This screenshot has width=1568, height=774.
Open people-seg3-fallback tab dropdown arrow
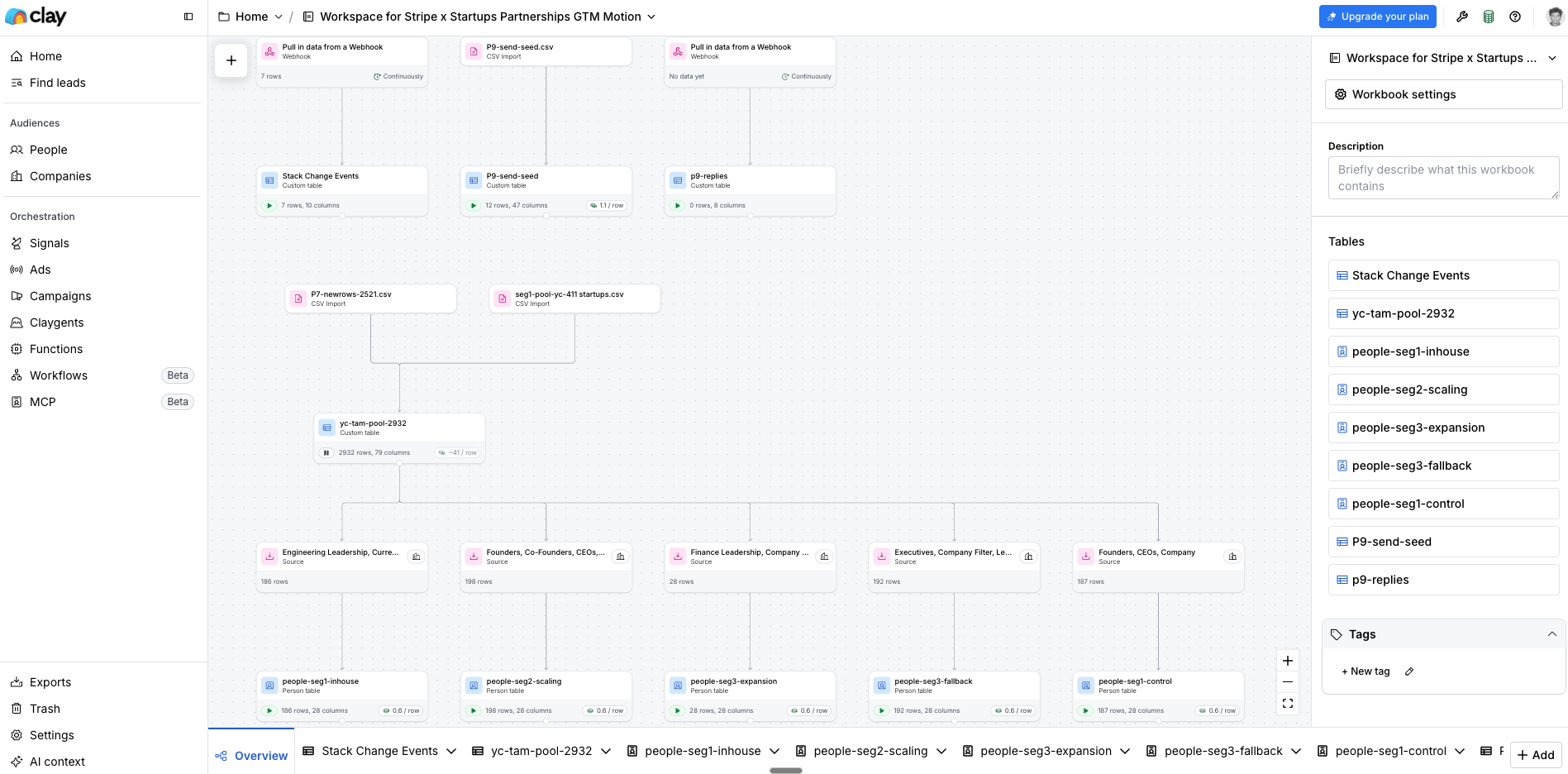(1296, 751)
